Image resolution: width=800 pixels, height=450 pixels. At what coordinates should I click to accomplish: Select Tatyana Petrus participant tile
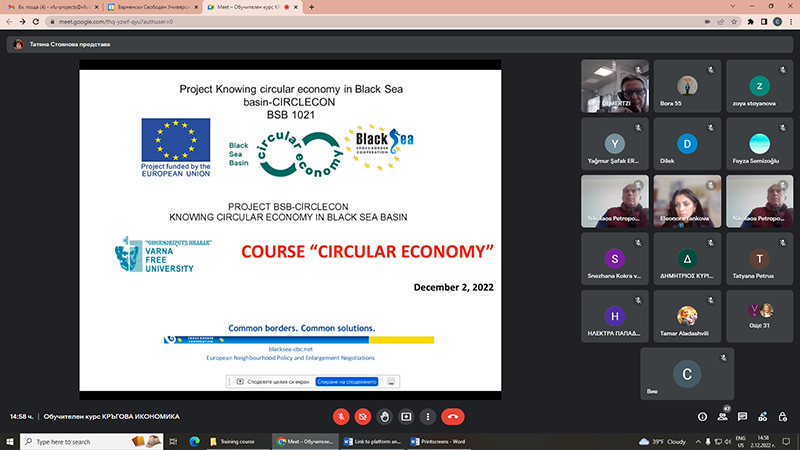coord(760,259)
